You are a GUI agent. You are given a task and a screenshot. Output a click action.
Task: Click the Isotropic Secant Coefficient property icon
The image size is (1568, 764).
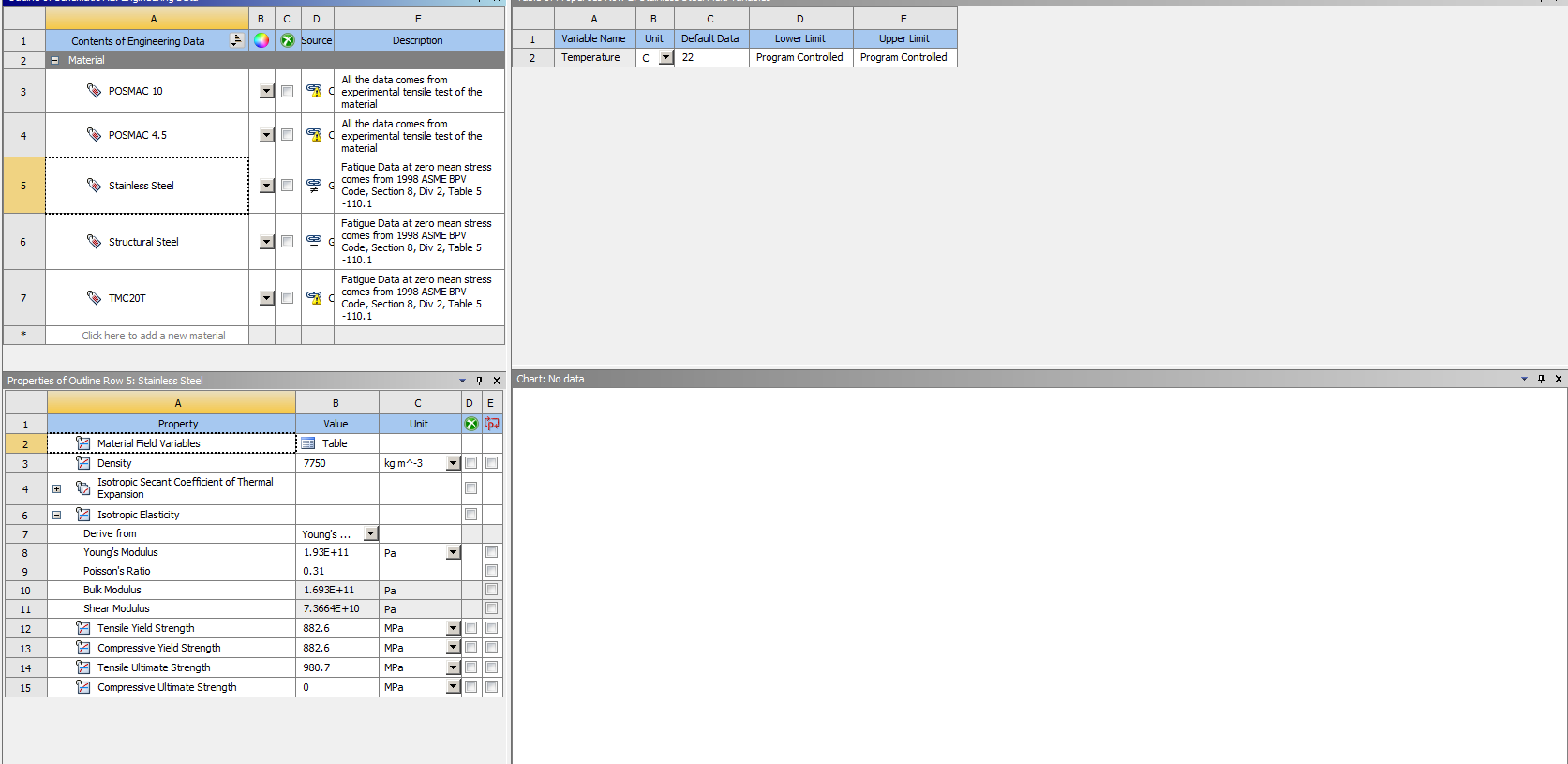pos(83,488)
